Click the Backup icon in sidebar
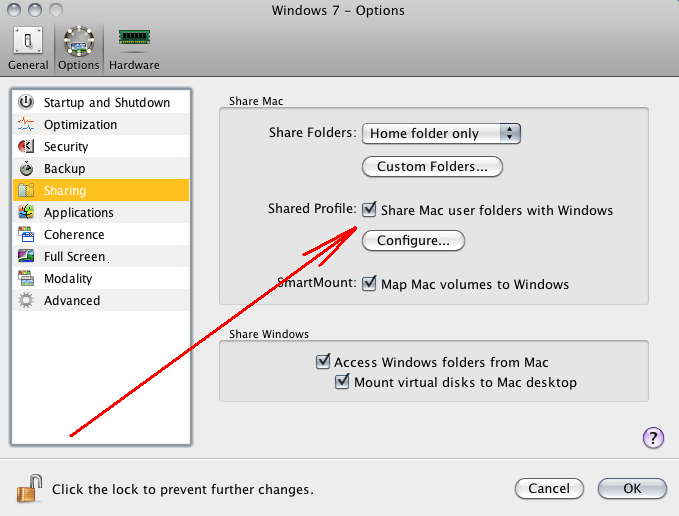The height and width of the screenshot is (516, 679). click(x=26, y=168)
